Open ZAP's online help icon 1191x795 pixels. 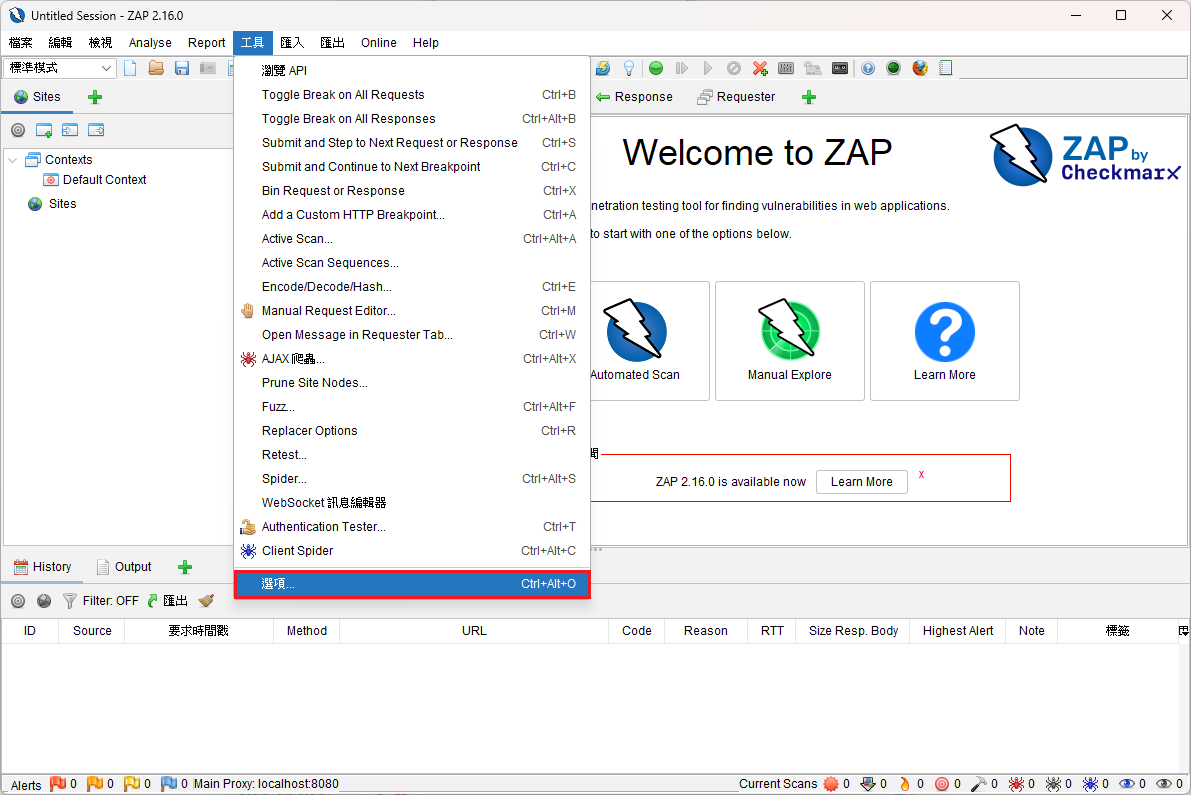[868, 68]
